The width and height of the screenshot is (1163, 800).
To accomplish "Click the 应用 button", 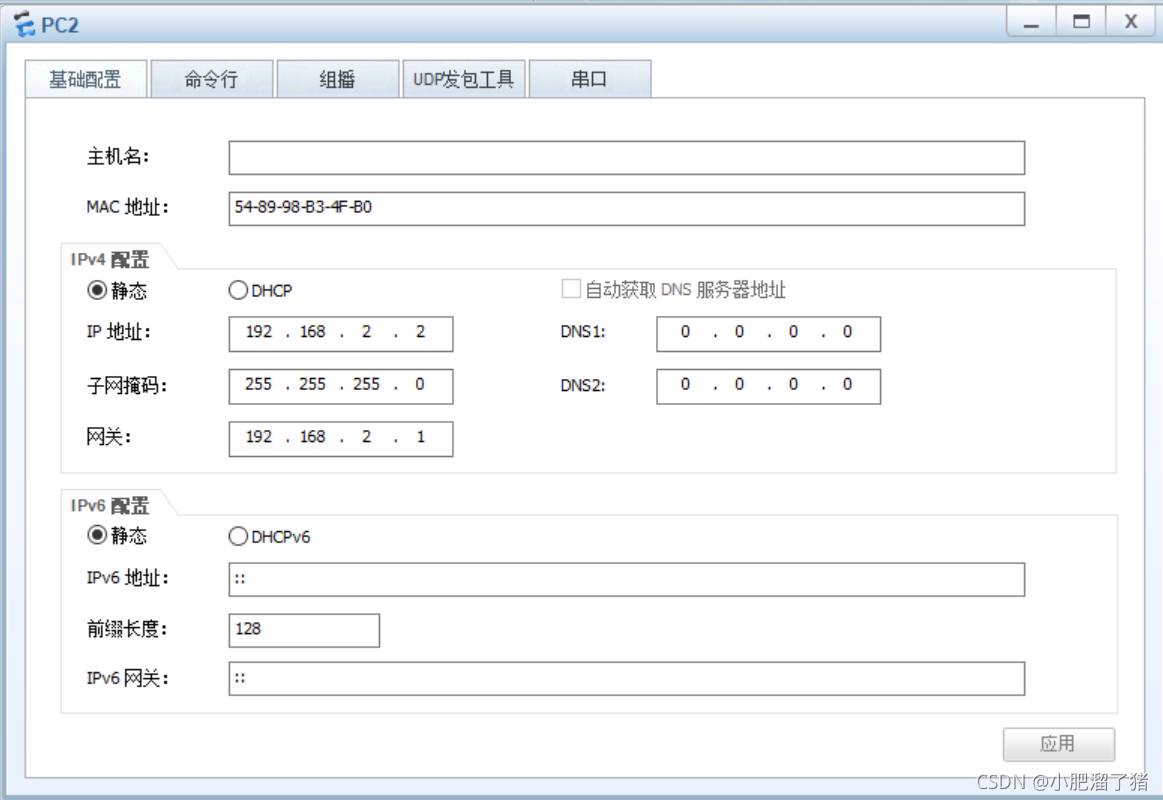I will point(1058,744).
